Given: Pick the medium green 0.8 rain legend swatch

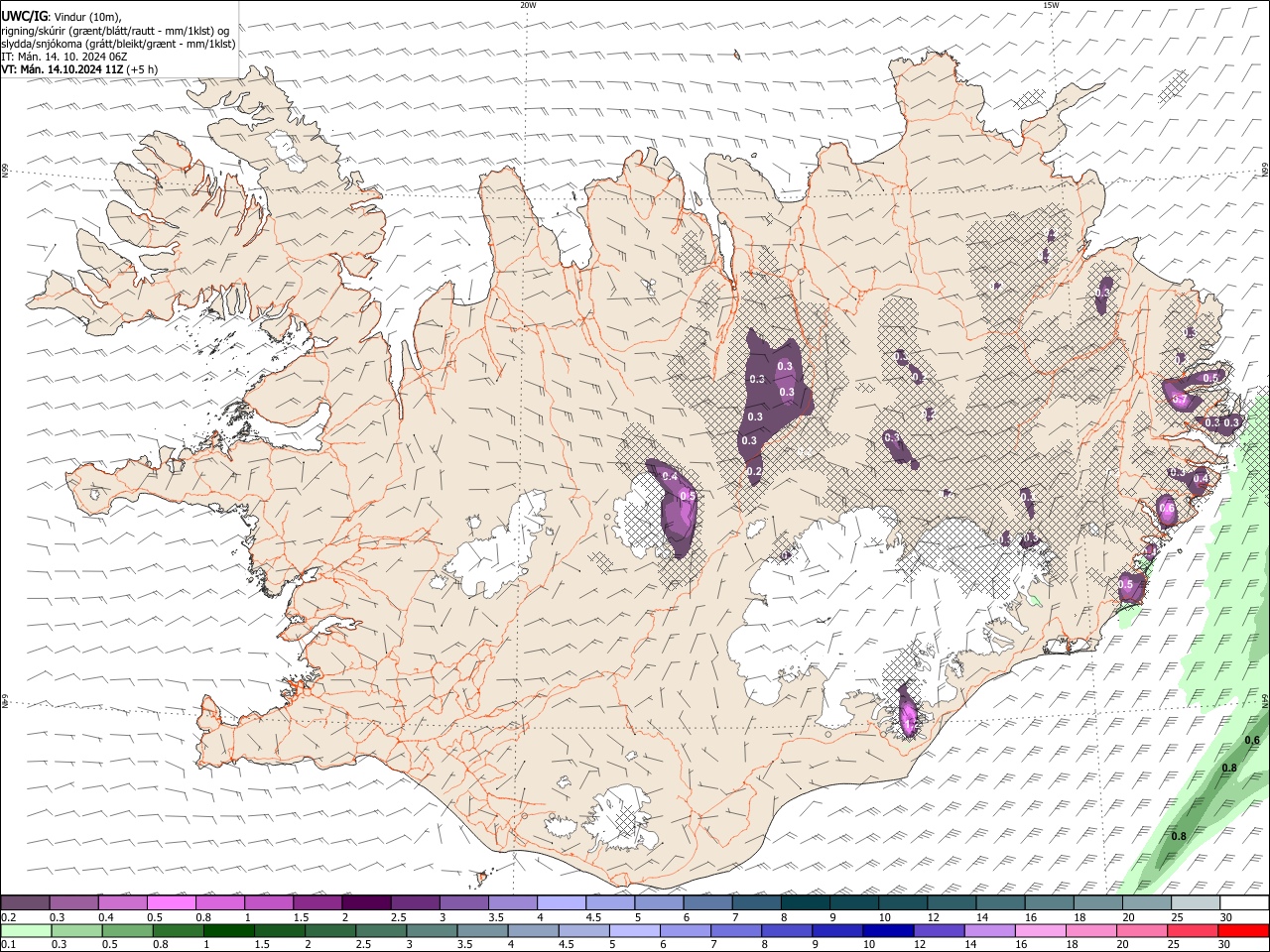Looking at the screenshot, I should [x=178, y=931].
